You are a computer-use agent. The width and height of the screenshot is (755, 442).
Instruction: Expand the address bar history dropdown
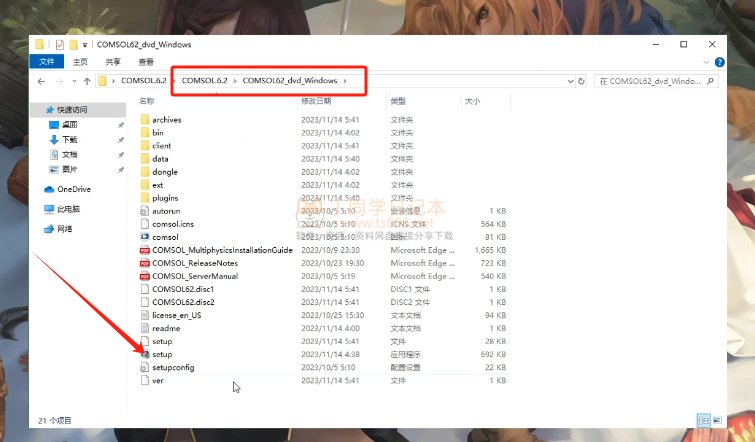570,81
